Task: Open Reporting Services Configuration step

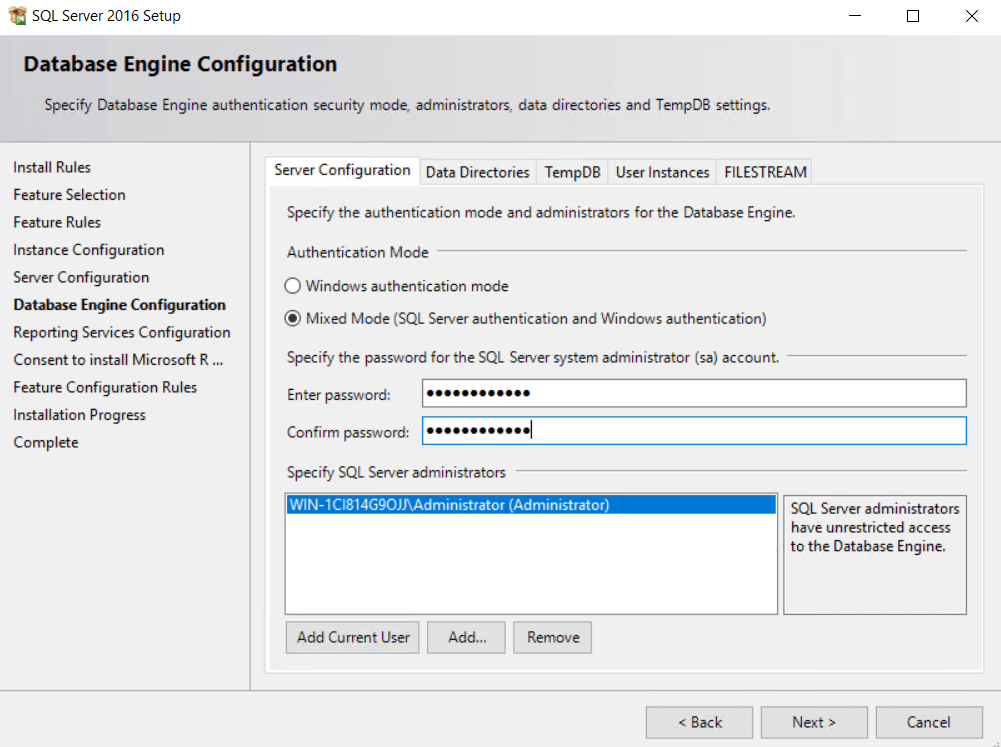Action: tap(121, 332)
